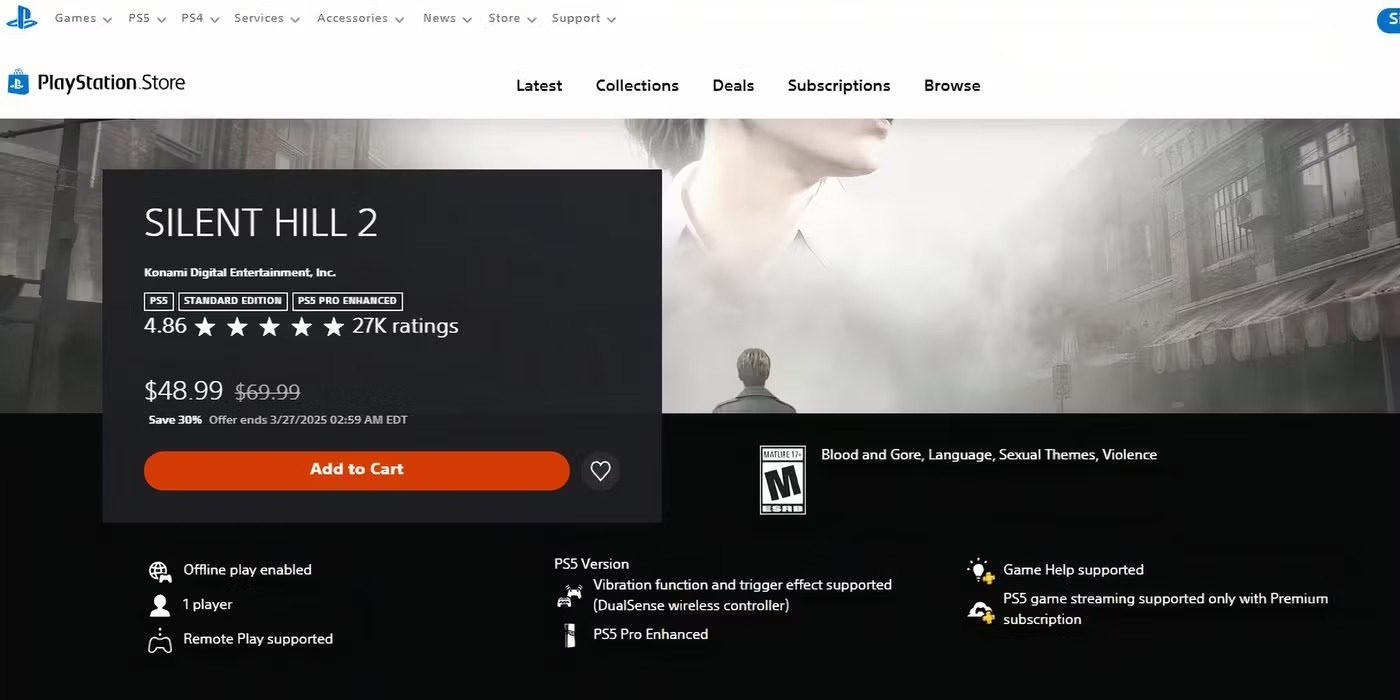Viewport: 1400px width, 700px height.
Task: Click the DualSense vibration controller icon
Action: pos(569,596)
